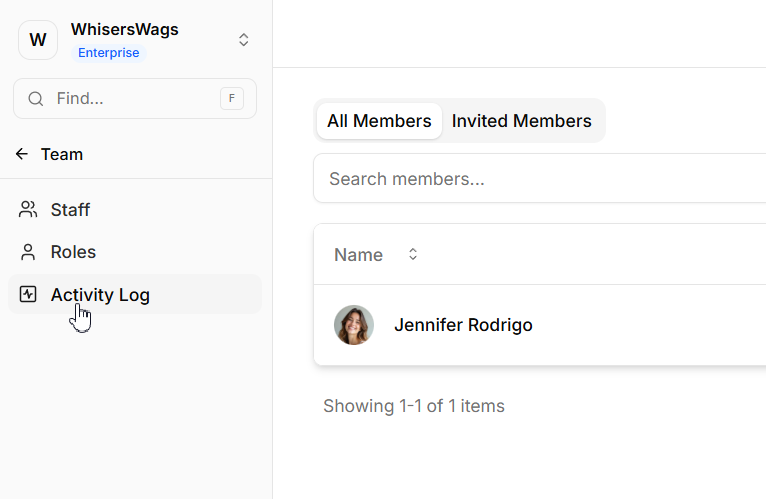Switch to the Invited Members tab
The width and height of the screenshot is (766, 499).
[x=521, y=121]
